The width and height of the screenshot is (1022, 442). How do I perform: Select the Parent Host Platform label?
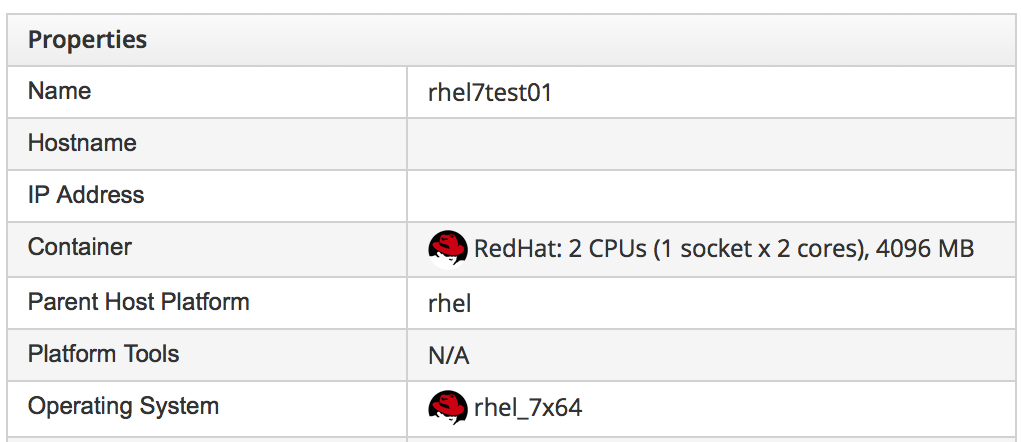139,302
